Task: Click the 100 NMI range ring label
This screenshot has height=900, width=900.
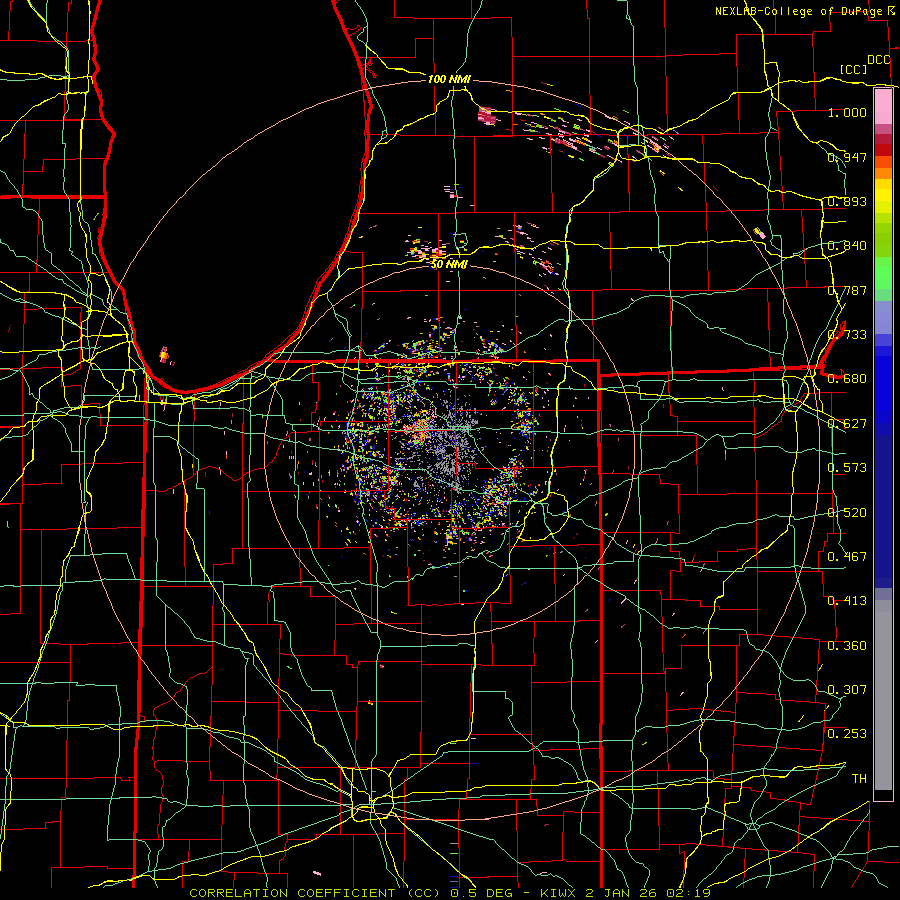Action: 449,79
